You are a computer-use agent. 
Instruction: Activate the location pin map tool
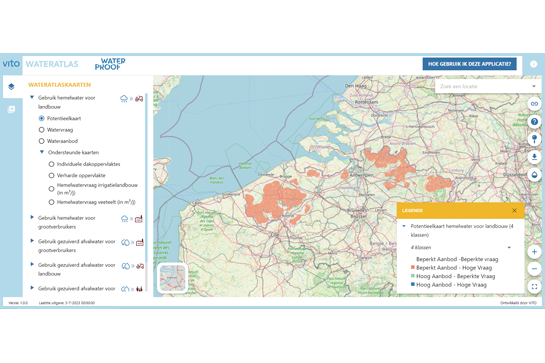point(534,139)
